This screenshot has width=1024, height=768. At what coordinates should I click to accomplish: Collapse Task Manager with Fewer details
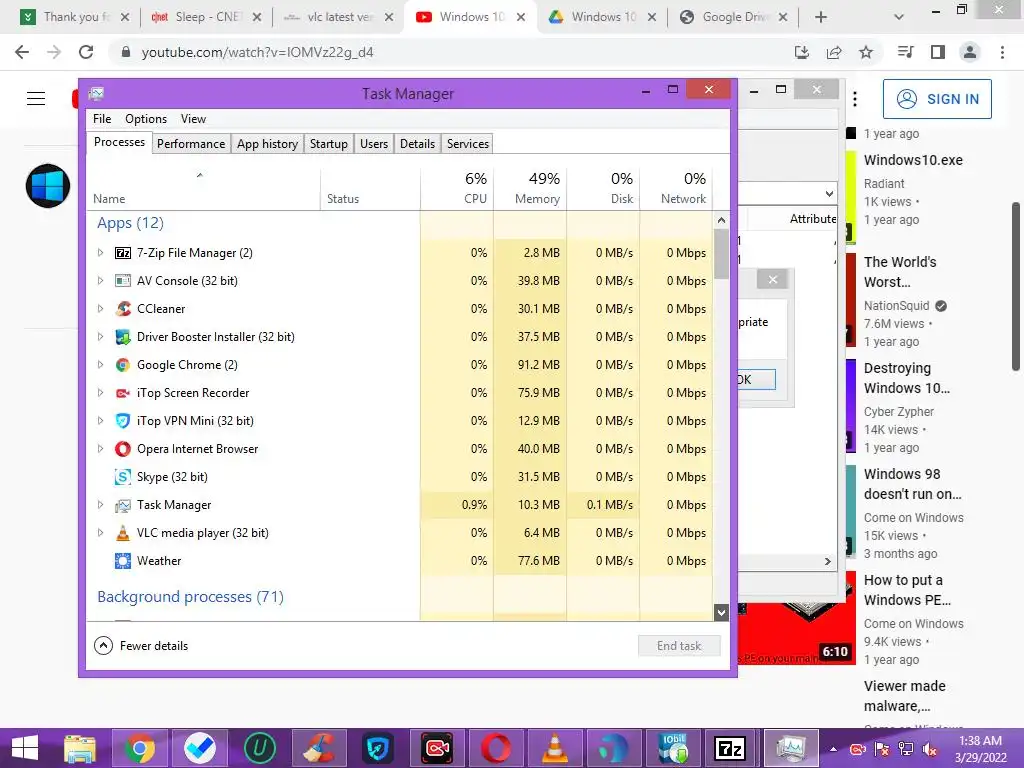pos(141,646)
